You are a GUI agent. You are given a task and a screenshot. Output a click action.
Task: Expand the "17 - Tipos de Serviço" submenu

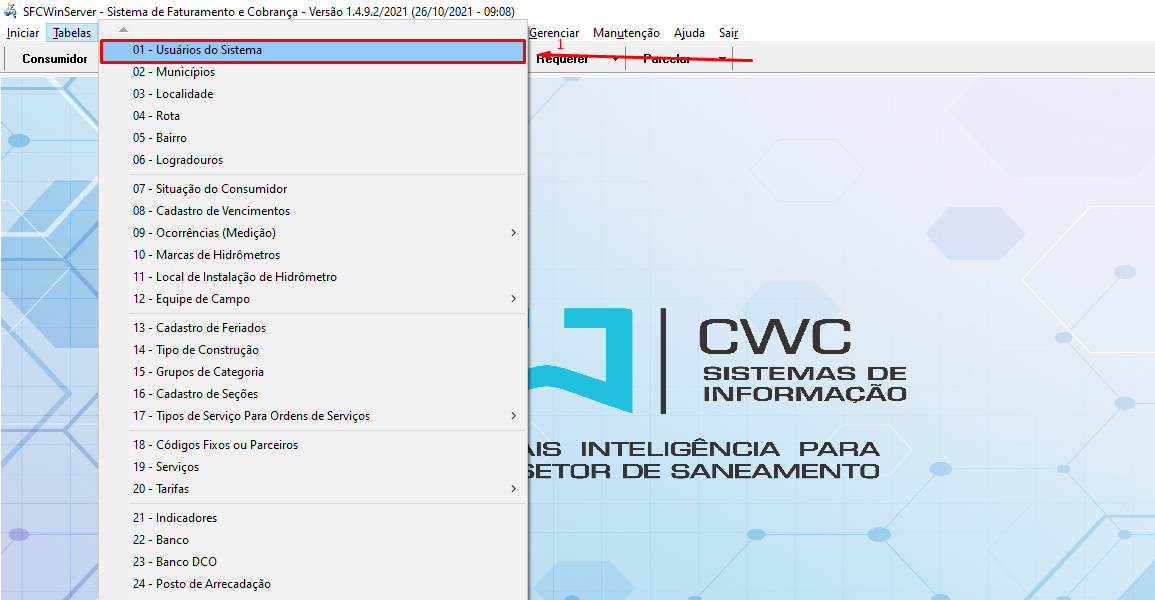513,415
